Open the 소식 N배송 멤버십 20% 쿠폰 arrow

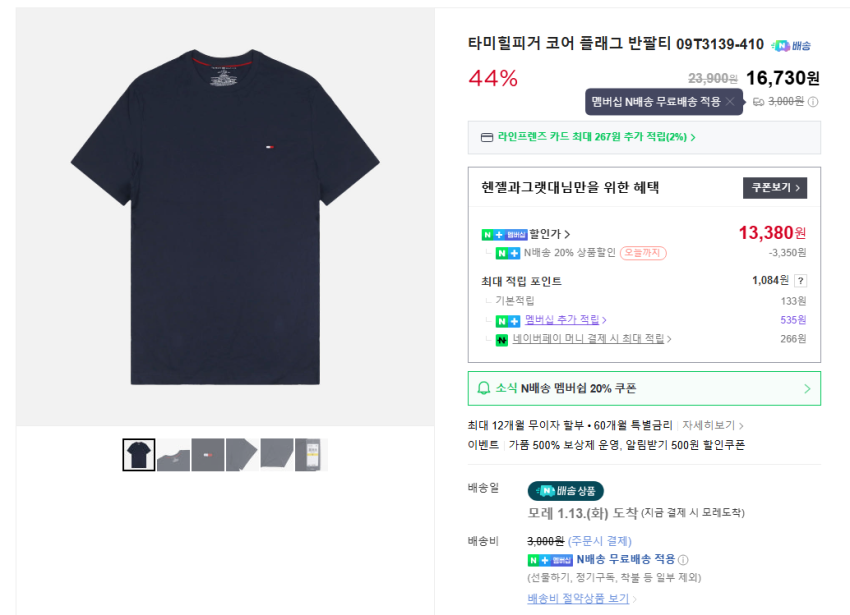tap(807, 389)
